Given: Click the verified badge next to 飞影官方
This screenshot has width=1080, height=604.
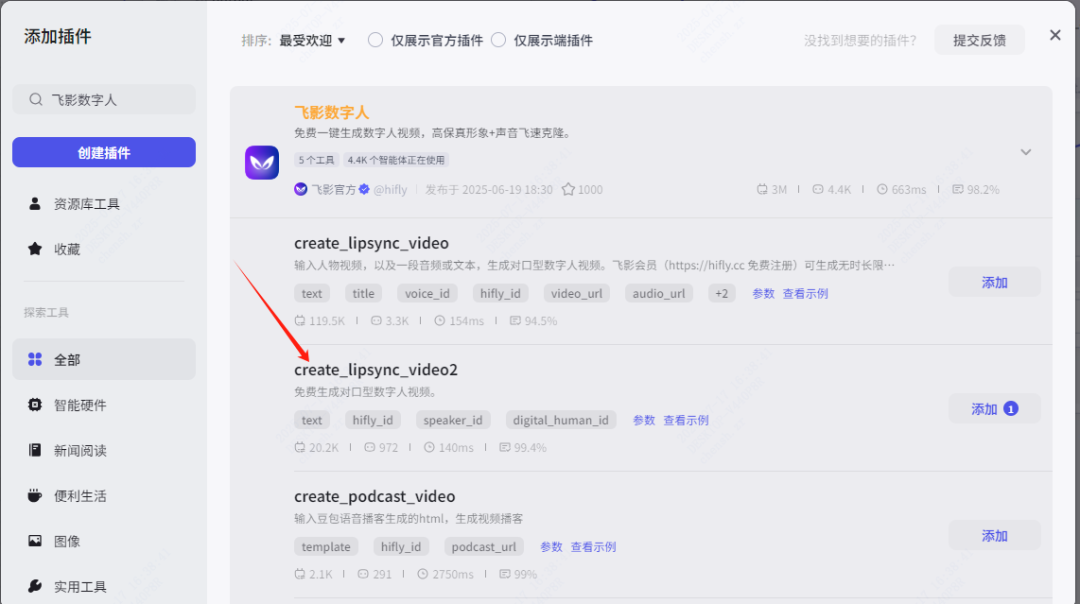Looking at the screenshot, I should pyautogui.click(x=364, y=189).
